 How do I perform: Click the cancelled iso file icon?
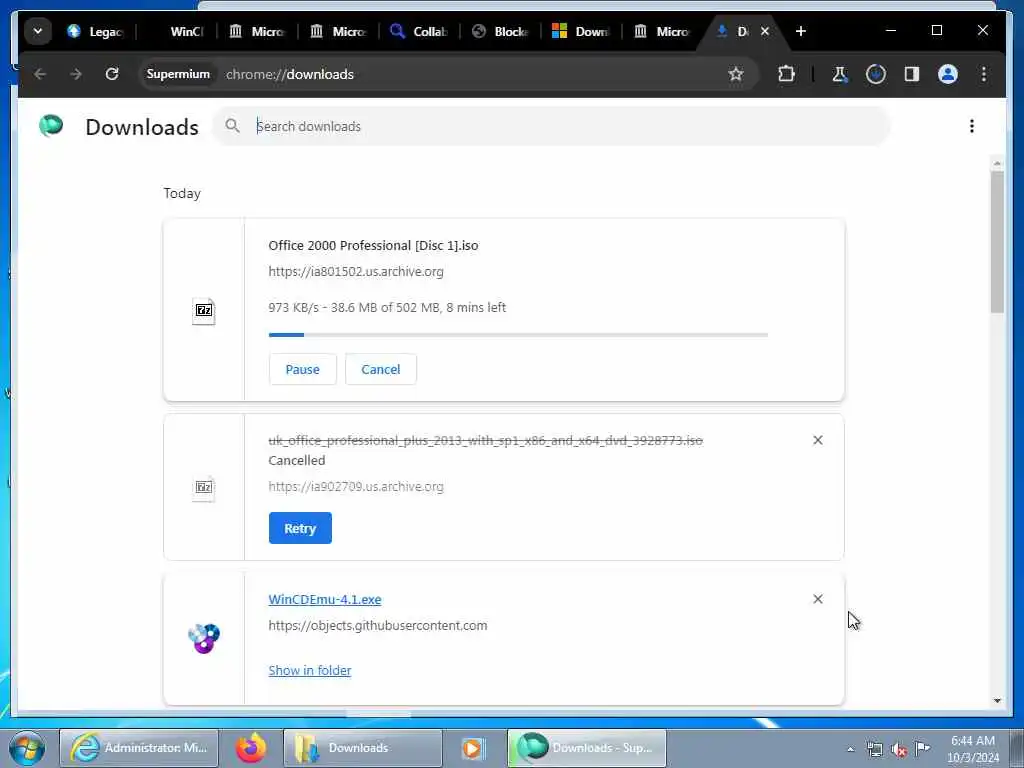(x=204, y=488)
